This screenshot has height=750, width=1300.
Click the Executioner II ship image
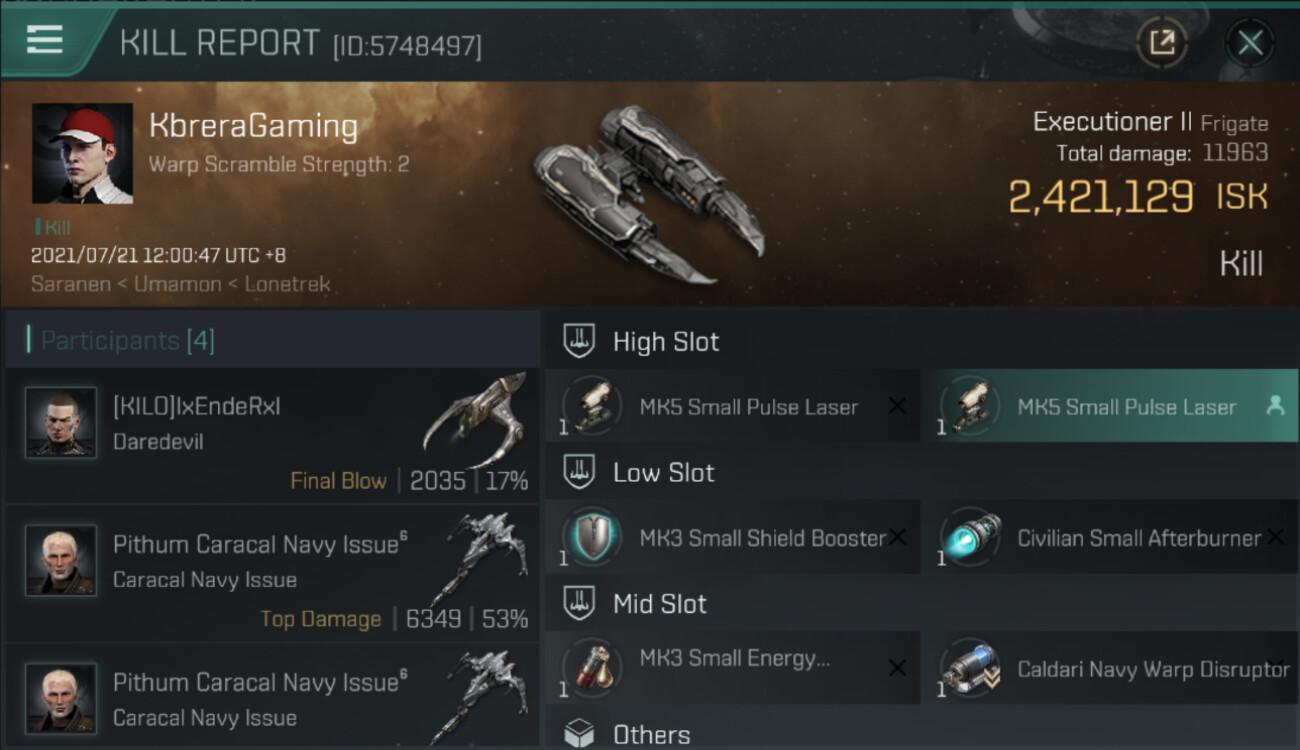point(645,194)
